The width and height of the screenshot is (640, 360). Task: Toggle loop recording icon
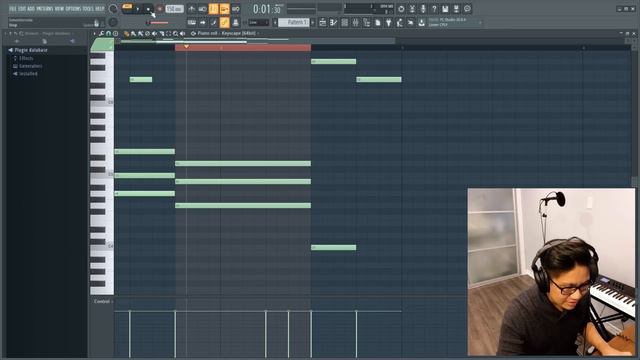(236, 9)
